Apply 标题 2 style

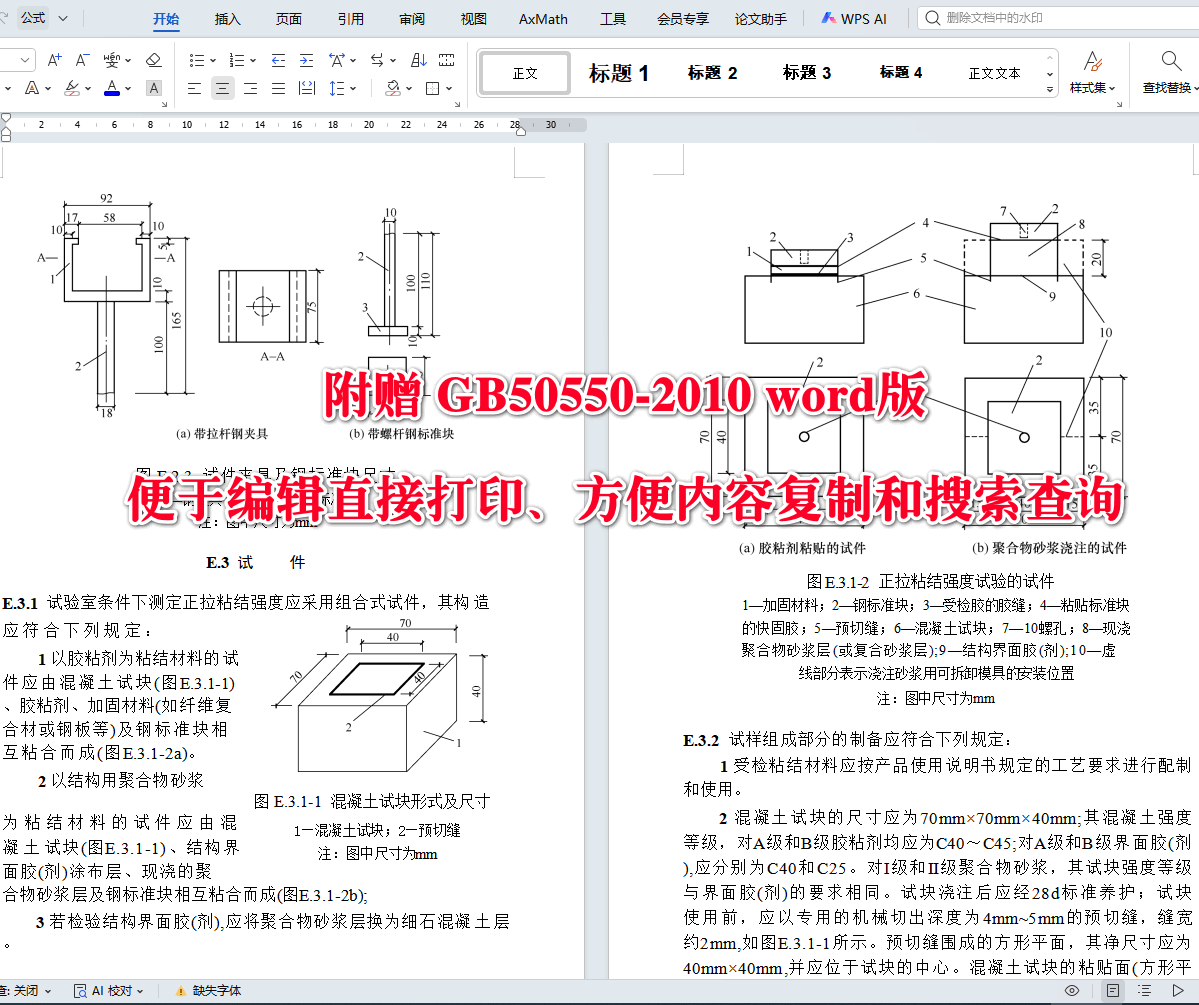713,73
